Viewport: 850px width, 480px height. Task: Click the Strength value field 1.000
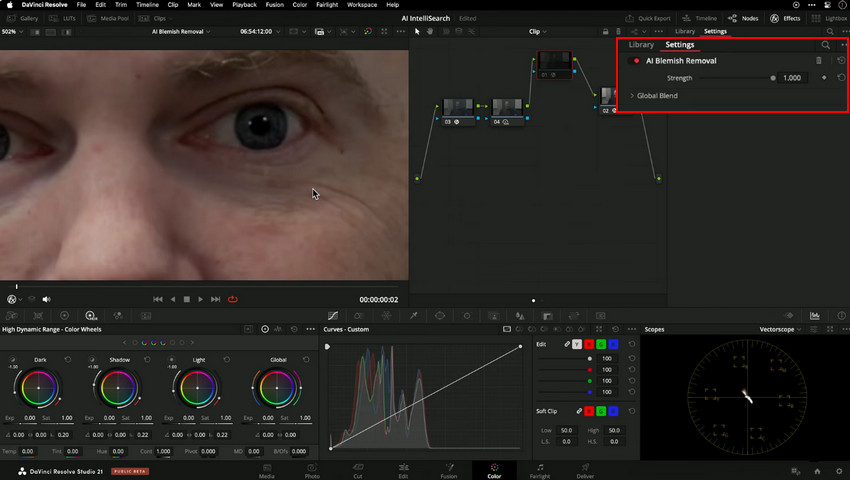click(792, 78)
